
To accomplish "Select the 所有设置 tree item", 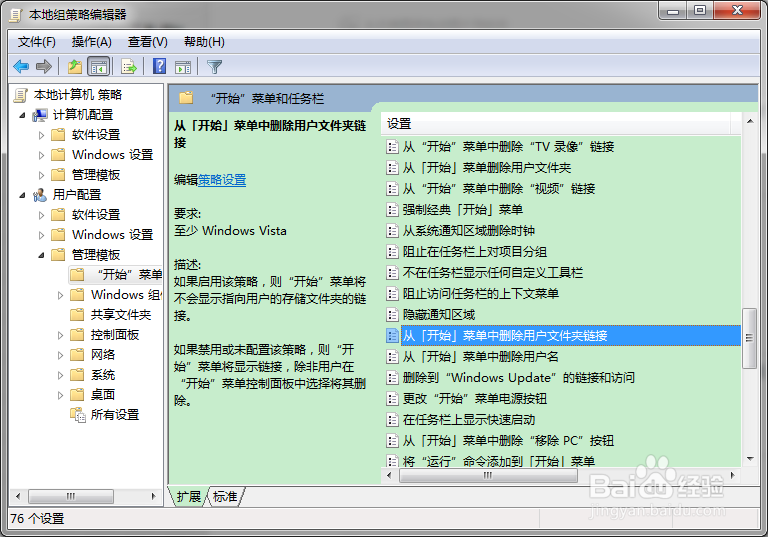I will point(115,415).
